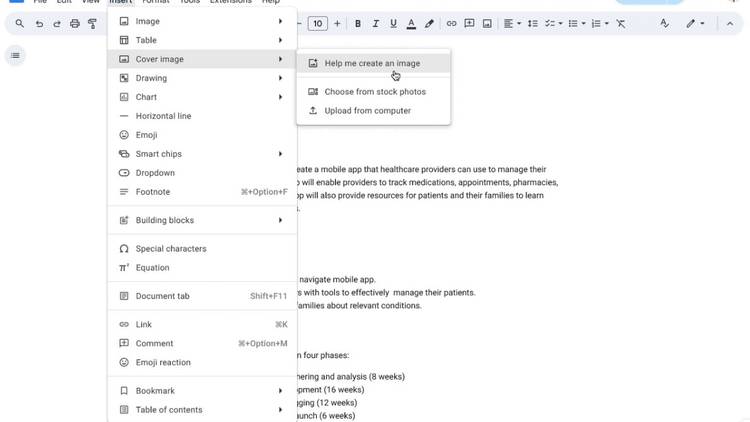Open the text alignment dropdown

coord(512,23)
